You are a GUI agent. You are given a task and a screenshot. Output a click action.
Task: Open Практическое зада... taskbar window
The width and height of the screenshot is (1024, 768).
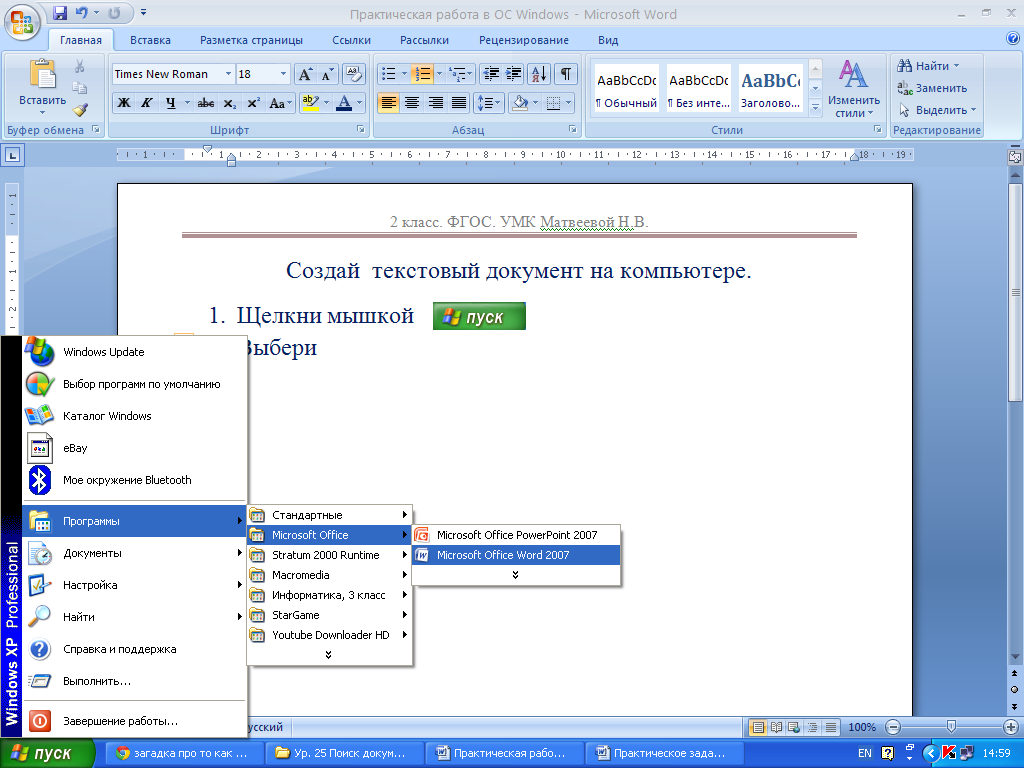[x=664, y=753]
